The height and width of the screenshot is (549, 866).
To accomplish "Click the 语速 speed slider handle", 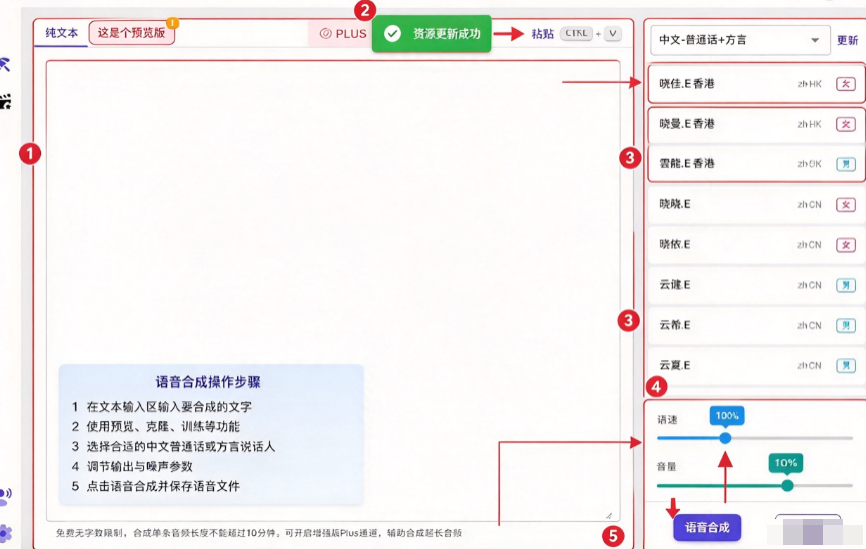I will click(725, 438).
